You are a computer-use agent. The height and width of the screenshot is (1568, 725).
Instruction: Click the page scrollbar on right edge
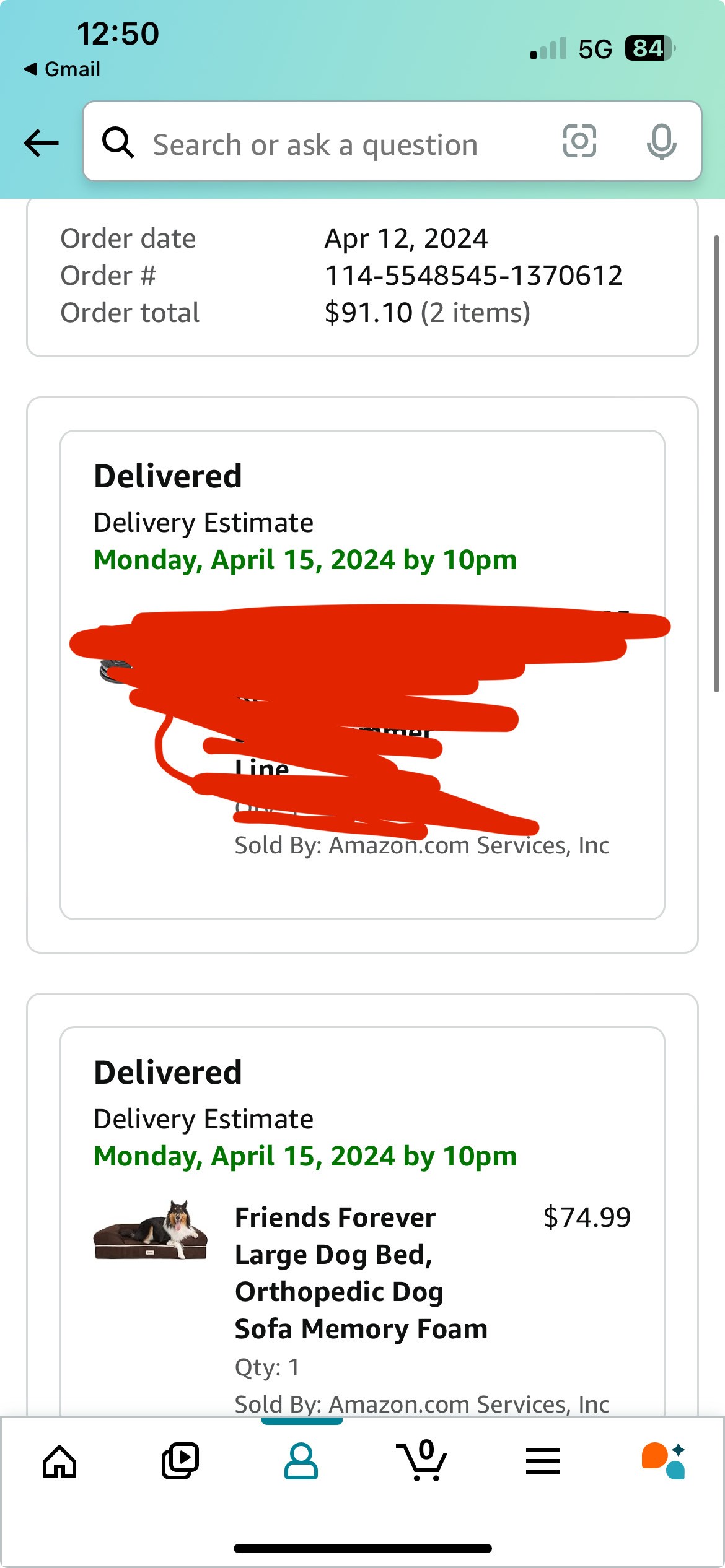[716, 463]
